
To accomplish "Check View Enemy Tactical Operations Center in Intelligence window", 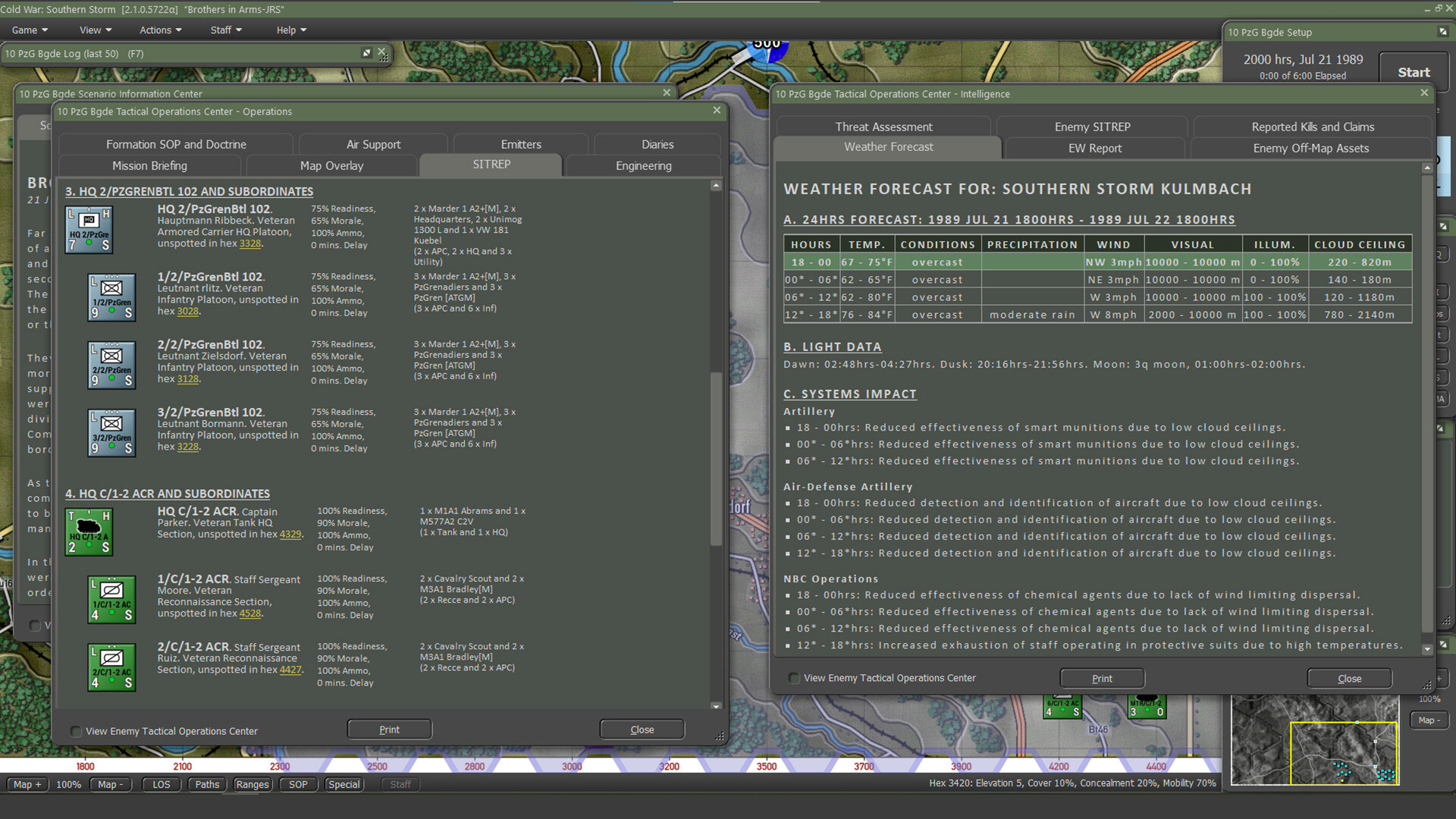I will (794, 679).
